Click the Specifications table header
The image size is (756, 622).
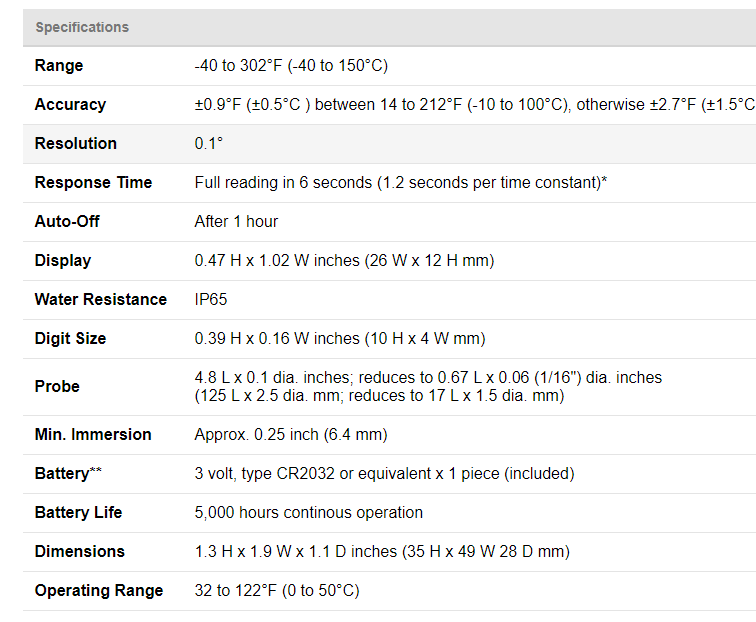82,27
